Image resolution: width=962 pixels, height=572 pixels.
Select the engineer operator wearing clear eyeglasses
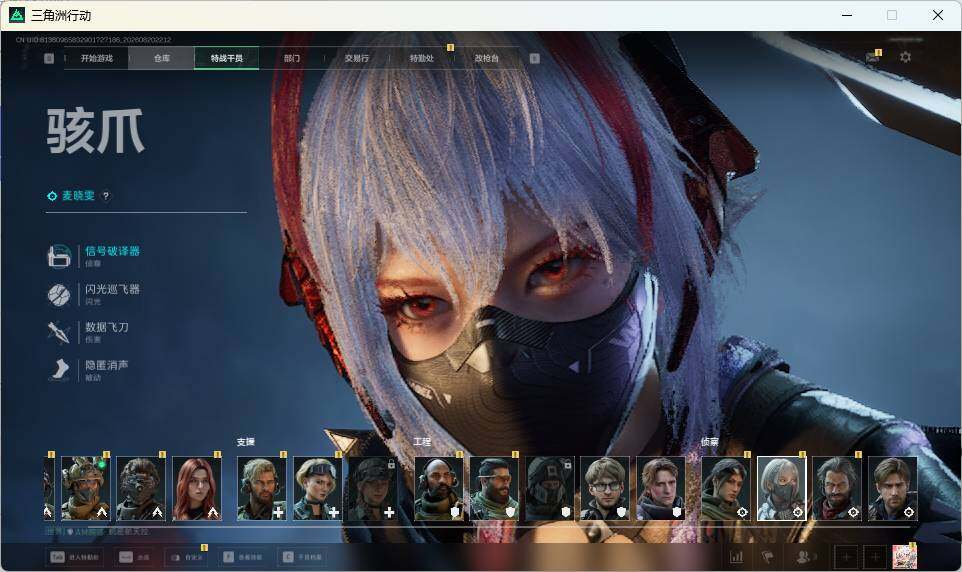605,489
